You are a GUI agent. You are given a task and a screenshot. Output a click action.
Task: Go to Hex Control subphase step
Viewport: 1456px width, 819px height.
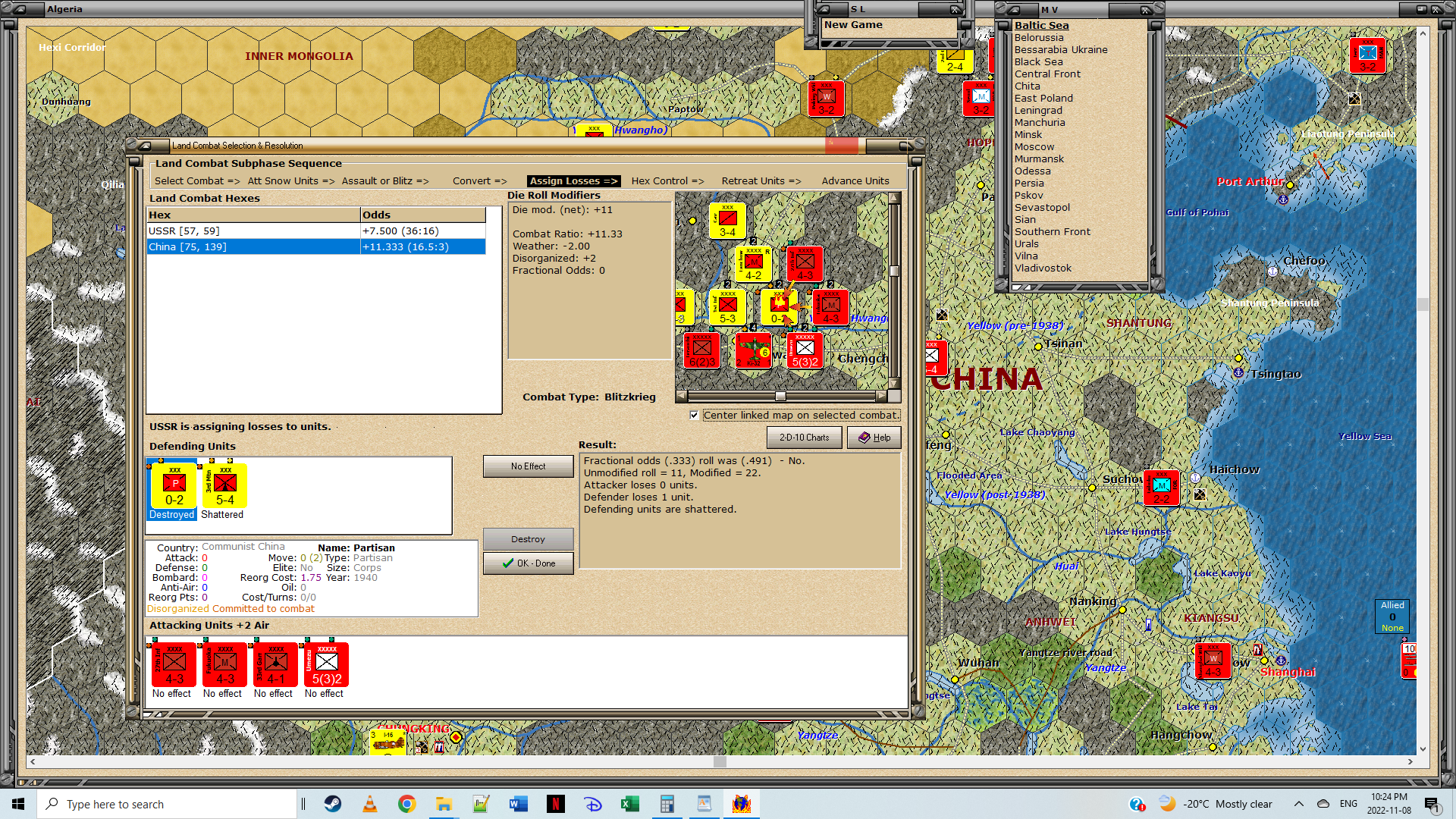(667, 180)
